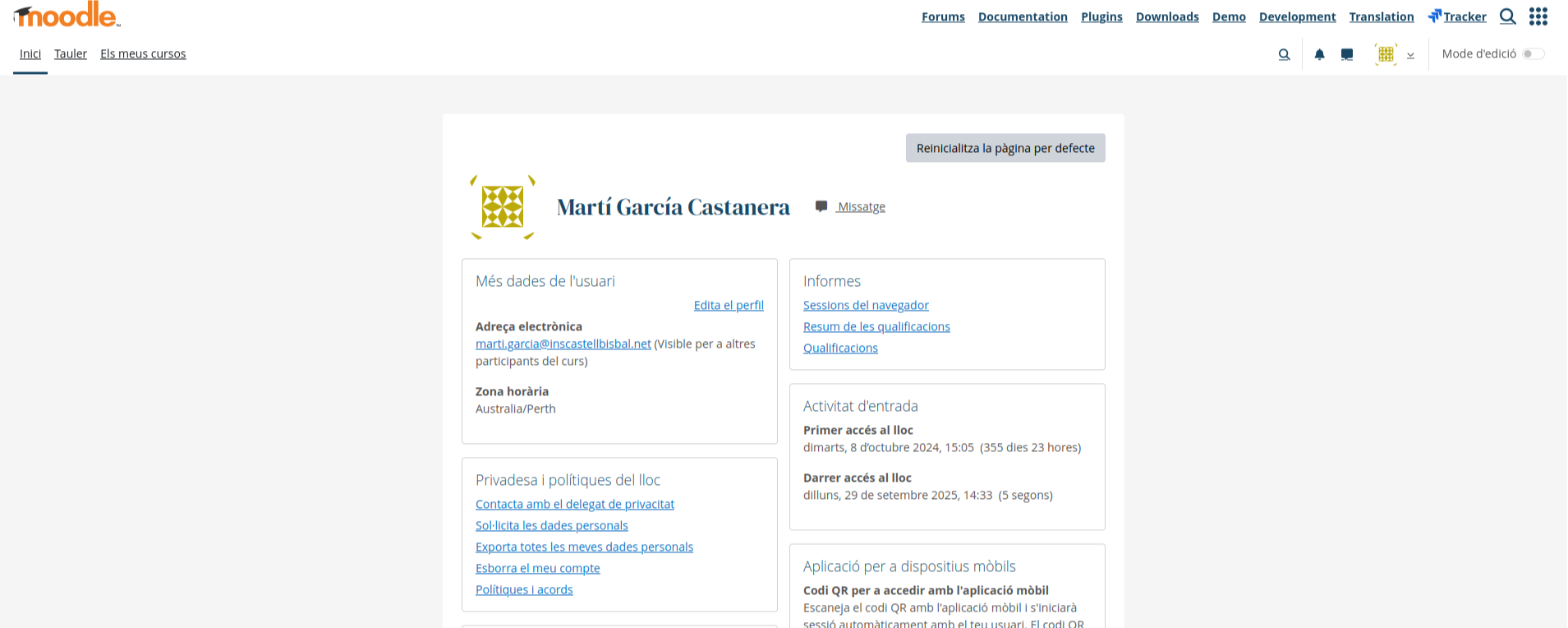
Task: Open the messaging drawer icon
Action: (x=1347, y=54)
